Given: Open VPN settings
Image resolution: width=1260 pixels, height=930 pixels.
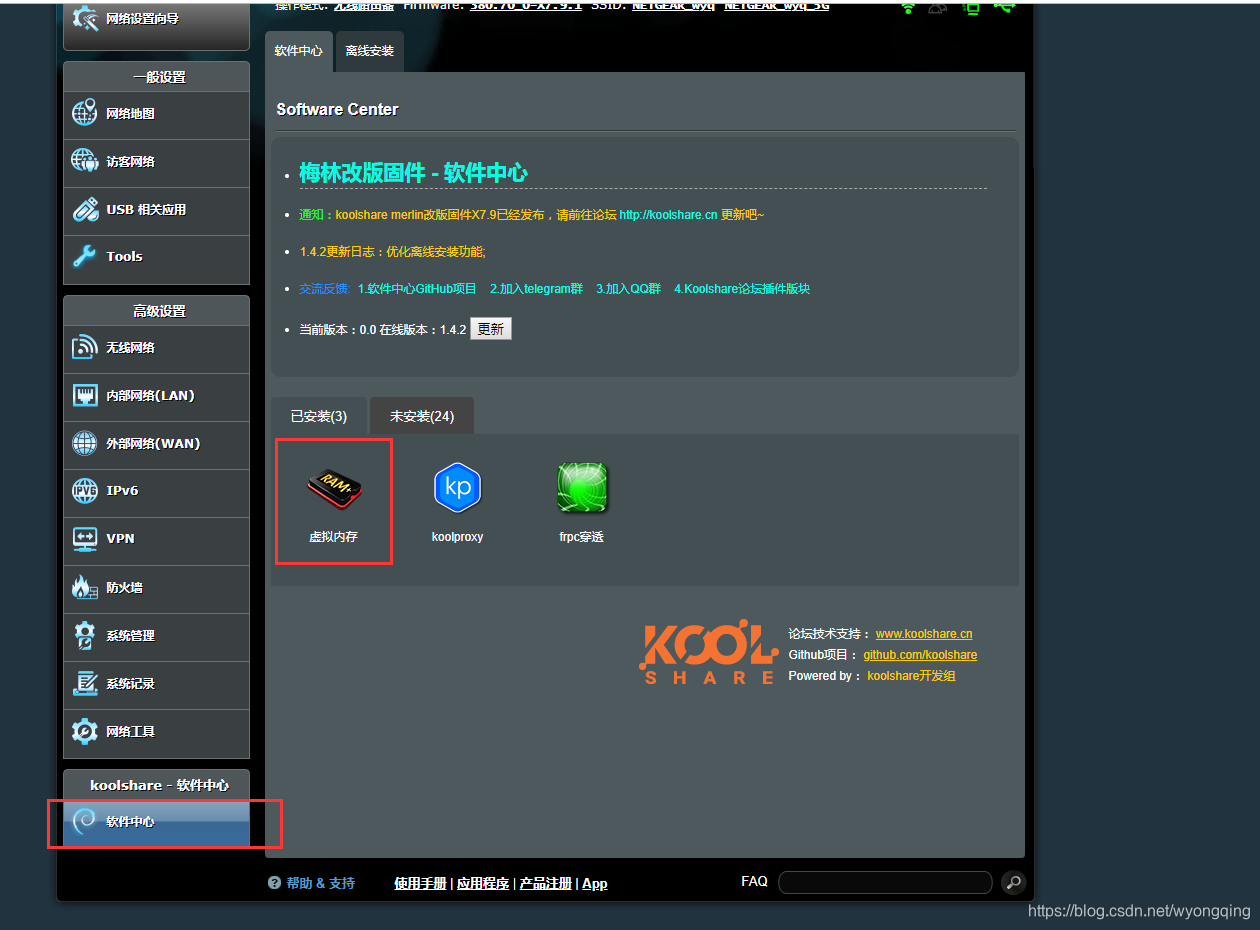Looking at the screenshot, I should point(156,539).
